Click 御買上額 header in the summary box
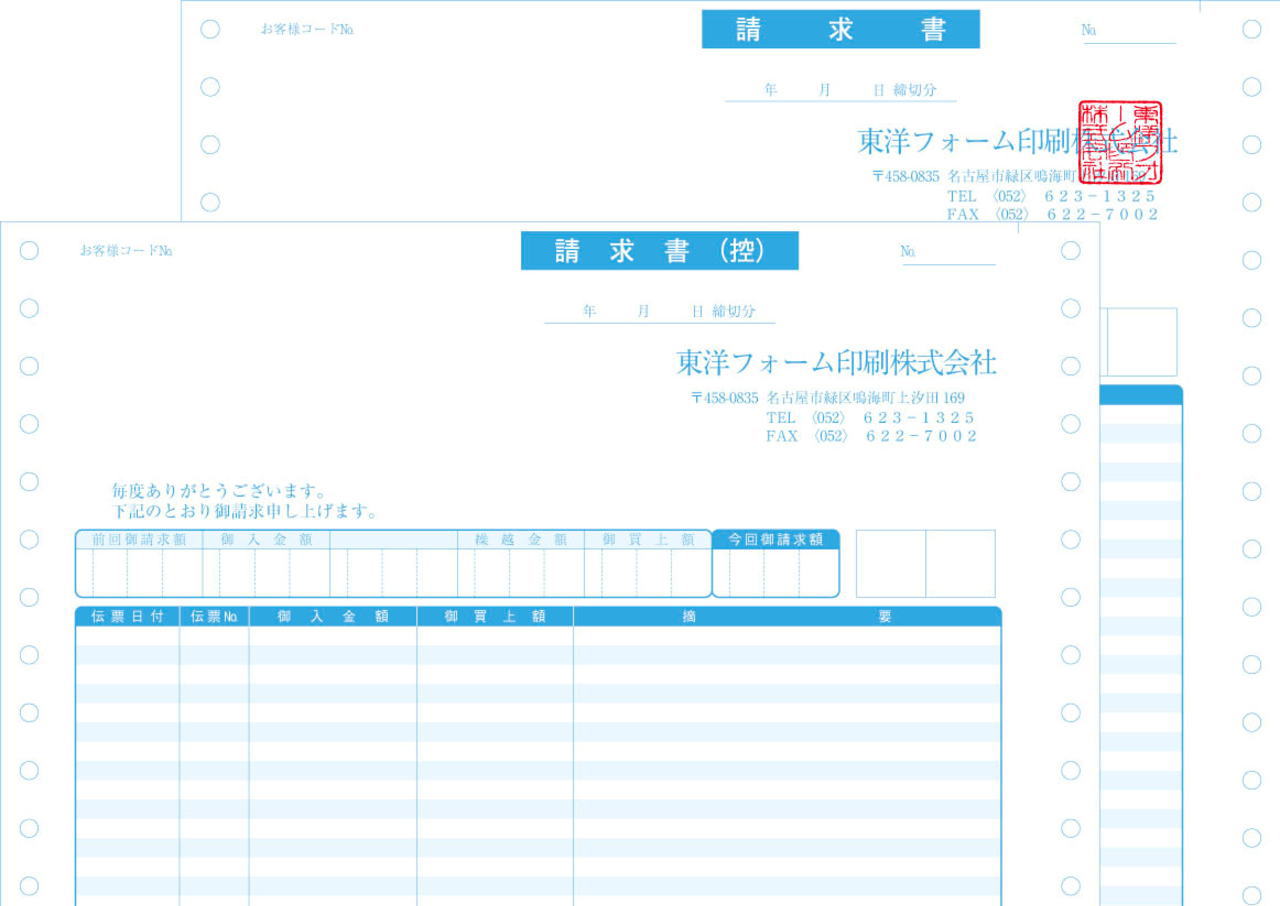Screen dimensions: 1280x906 point(648,540)
